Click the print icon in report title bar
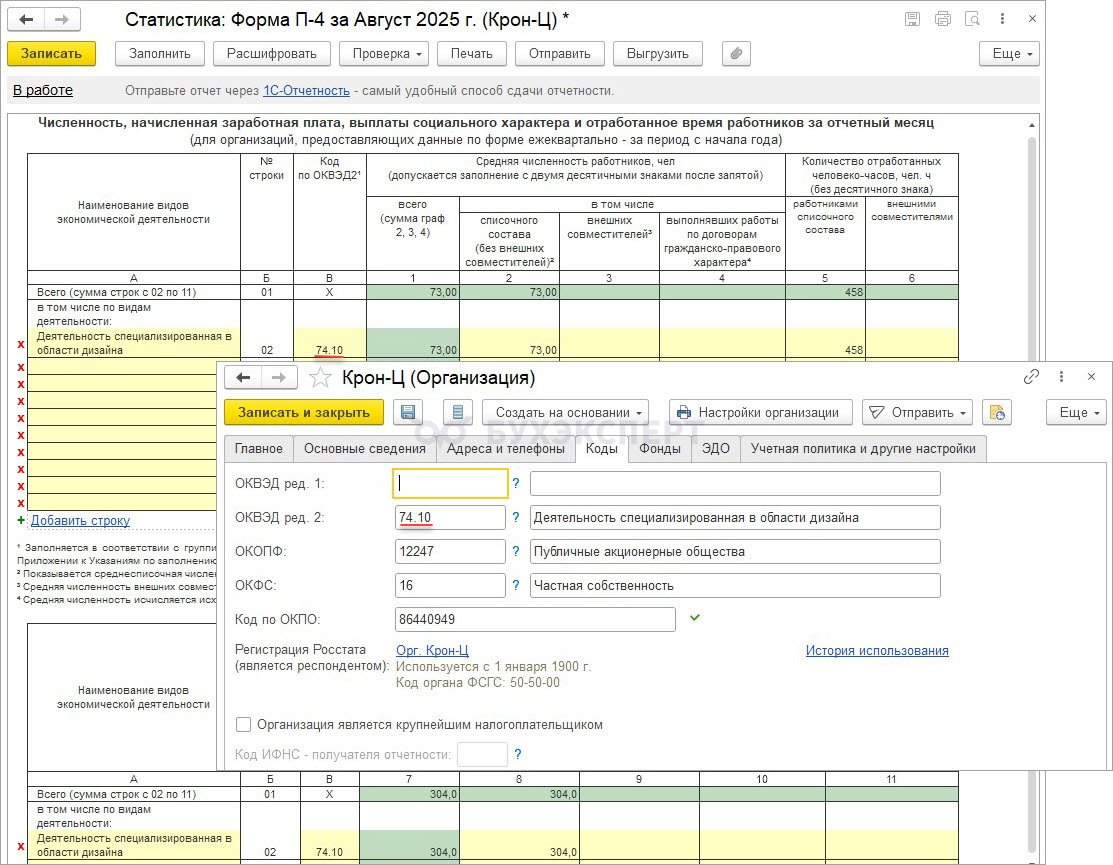Screen dimensions: 1113x865 (x=941, y=19)
